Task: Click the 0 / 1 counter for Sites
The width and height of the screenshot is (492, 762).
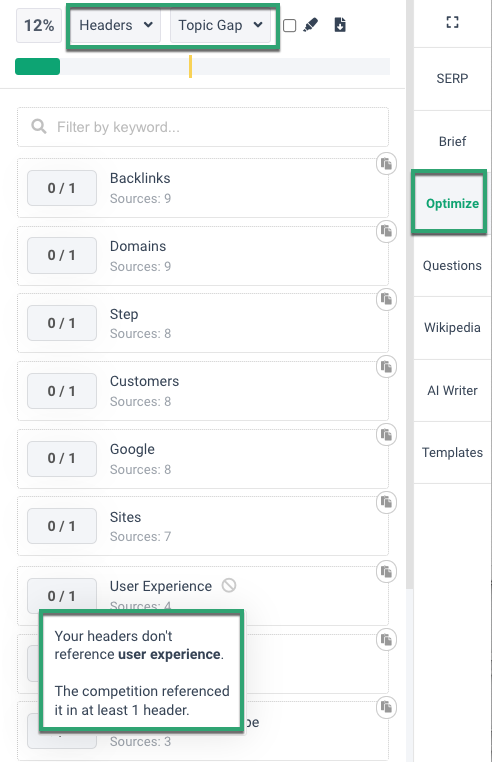Action: point(62,526)
